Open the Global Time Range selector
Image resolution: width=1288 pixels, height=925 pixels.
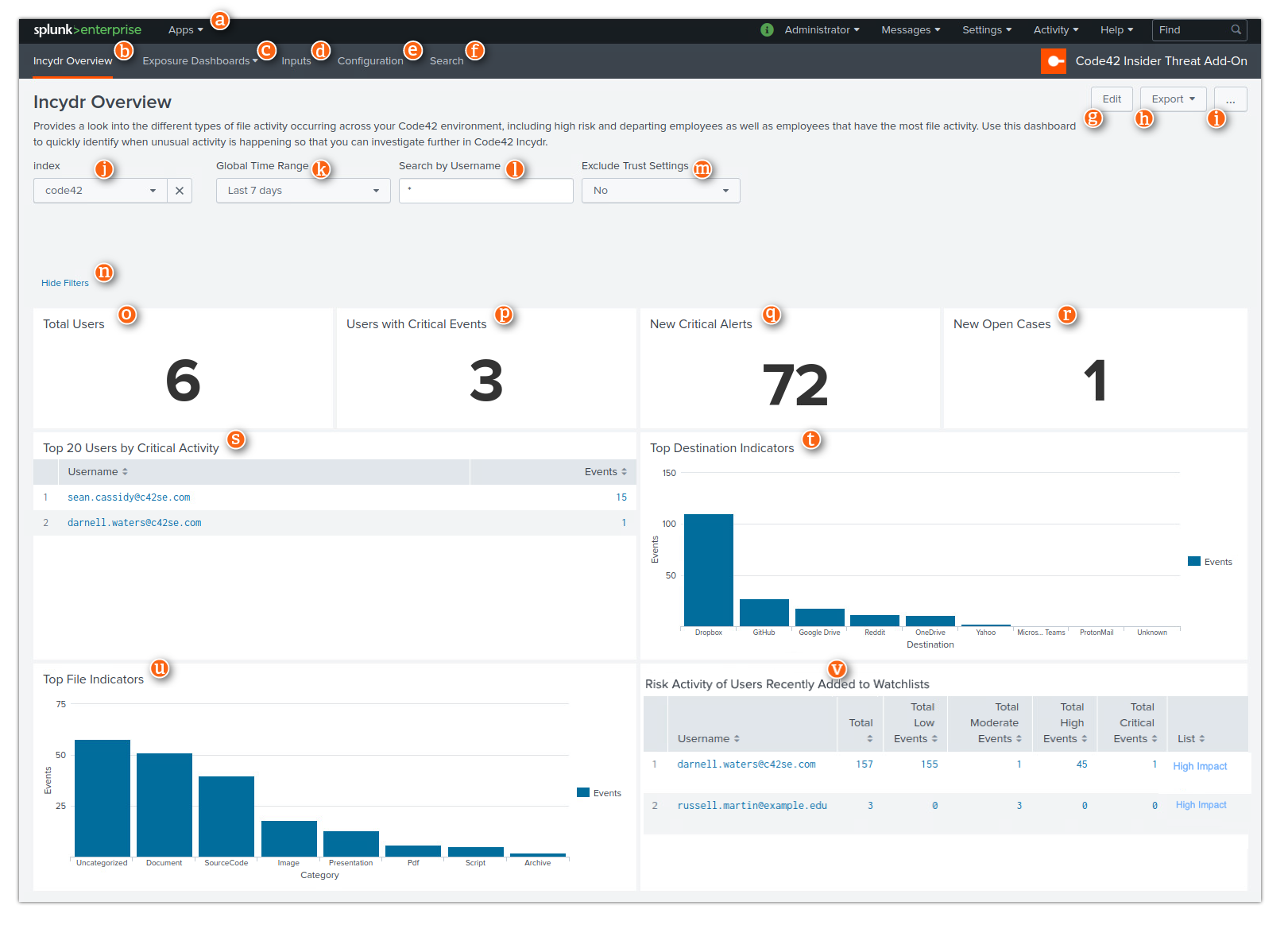[302, 190]
